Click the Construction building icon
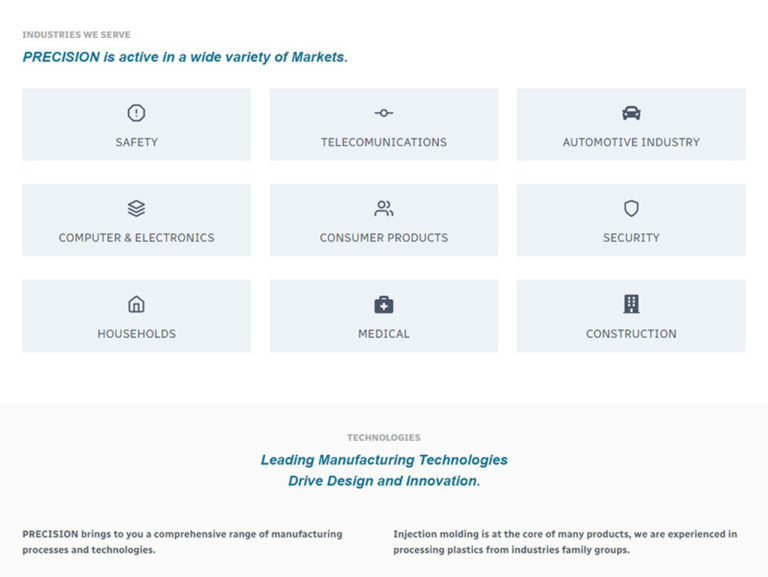Viewport: 768px width, 577px height. tap(631, 304)
